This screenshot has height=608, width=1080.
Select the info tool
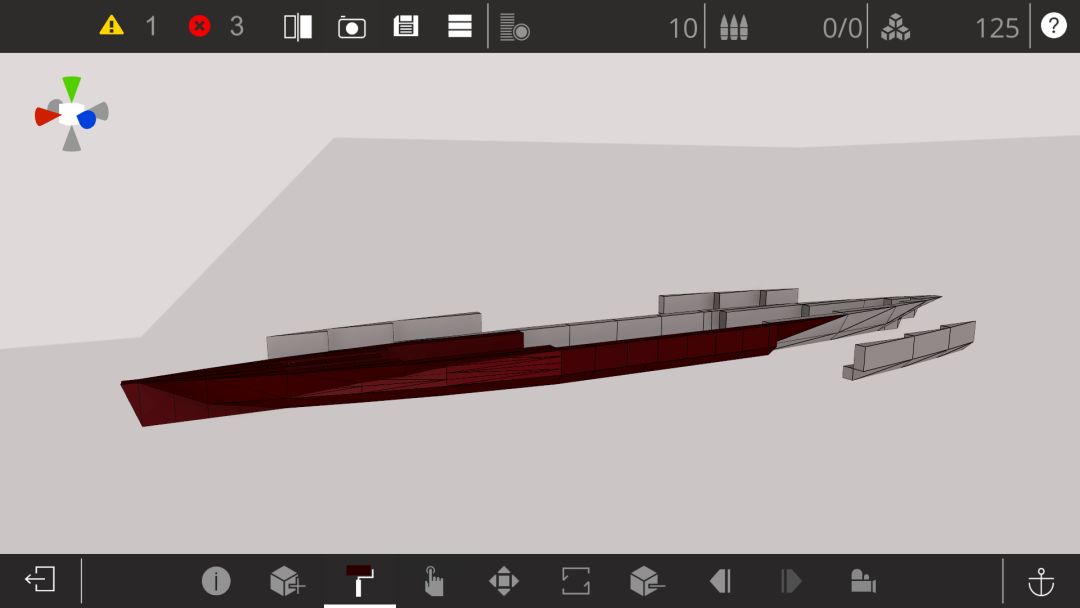pyautogui.click(x=216, y=580)
